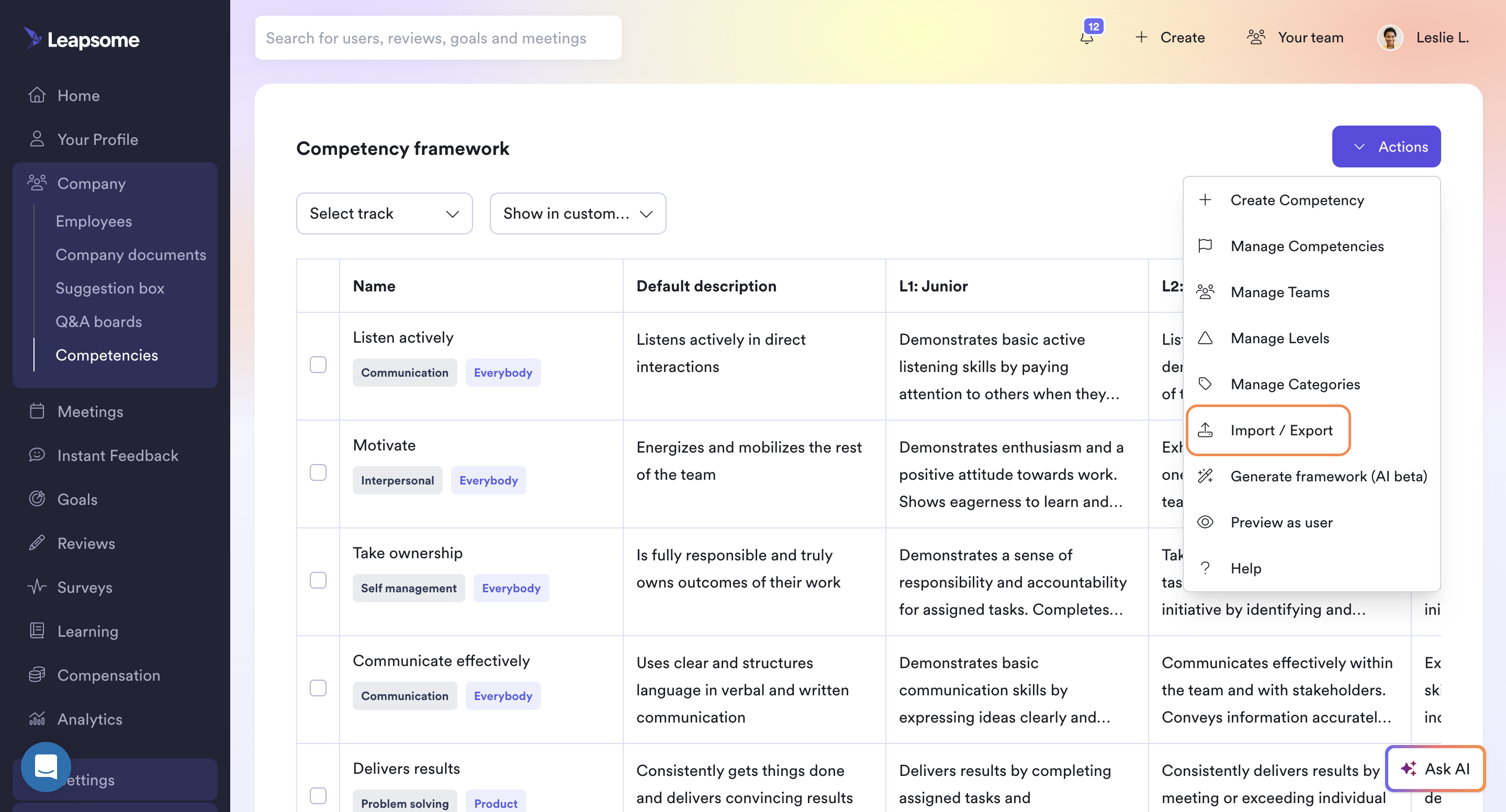
Task: Click the group icon for Manage Teams
Action: coord(1205,292)
